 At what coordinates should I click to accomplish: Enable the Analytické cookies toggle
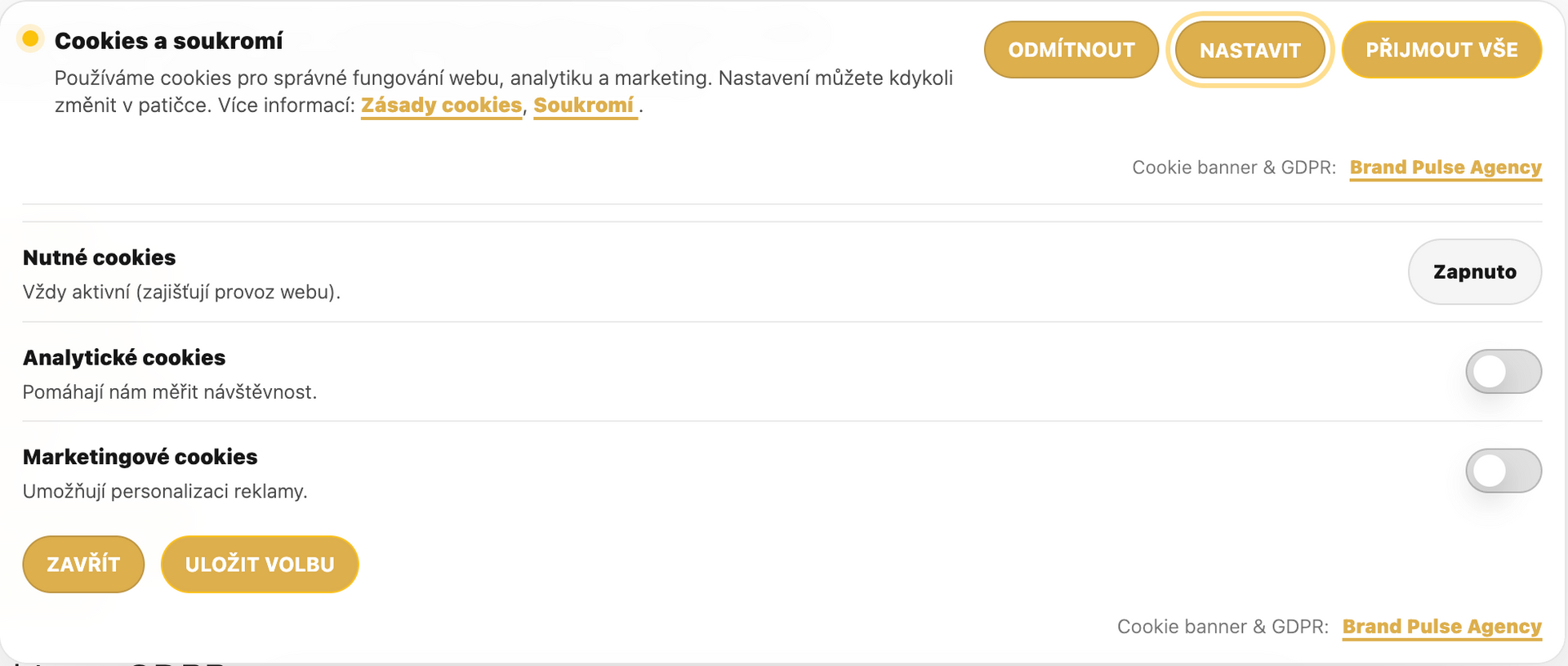(x=1503, y=372)
